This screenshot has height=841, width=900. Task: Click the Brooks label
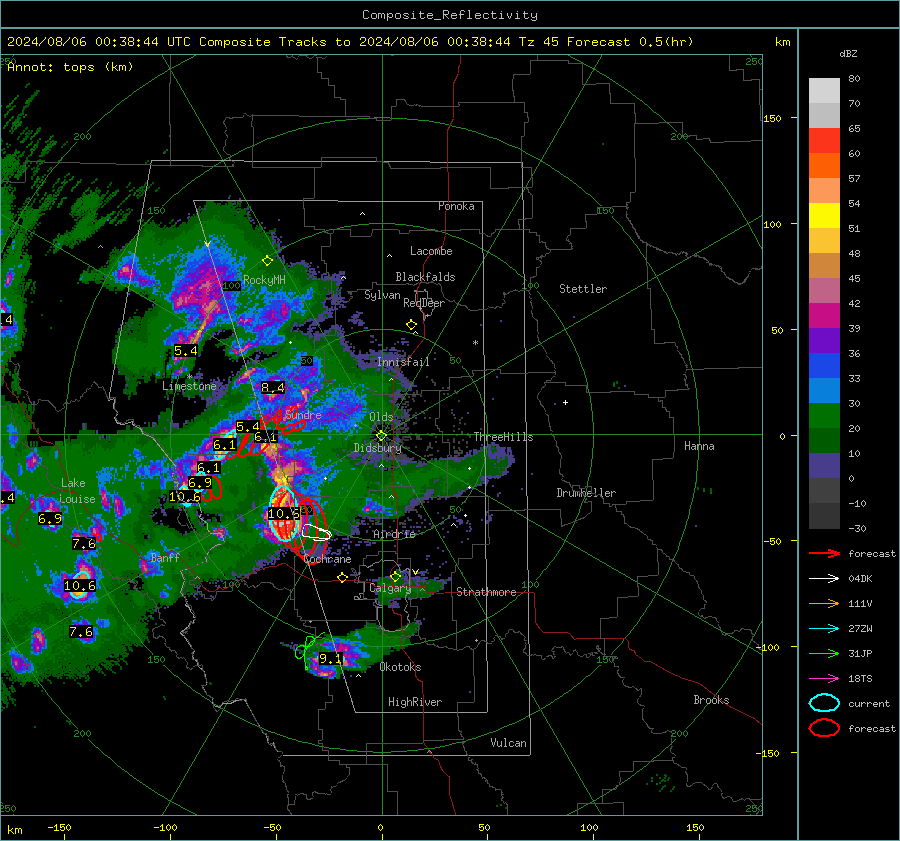coord(711,700)
